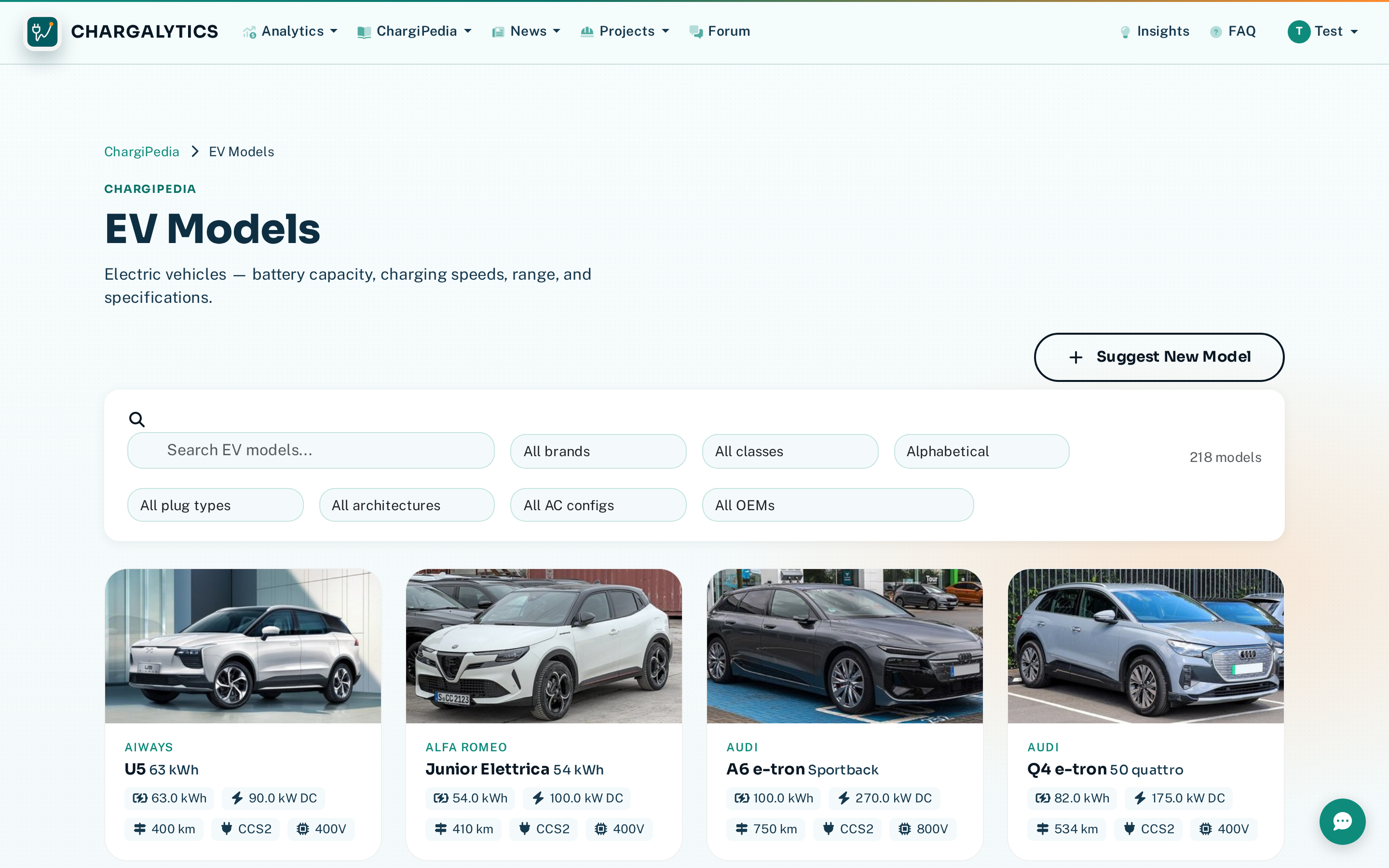Open the News dropdown menu
The height and width of the screenshot is (868, 1389).
pos(526,31)
